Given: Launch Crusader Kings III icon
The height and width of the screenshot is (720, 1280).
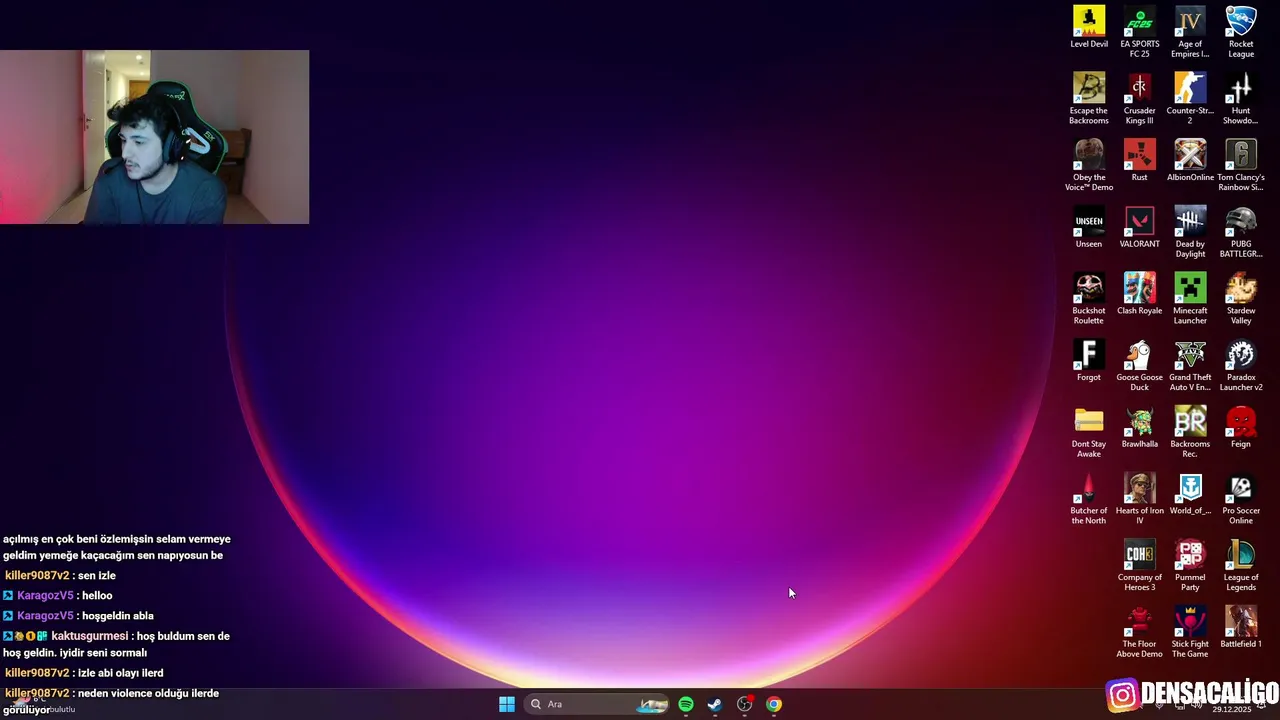Looking at the screenshot, I should pyautogui.click(x=1140, y=99).
